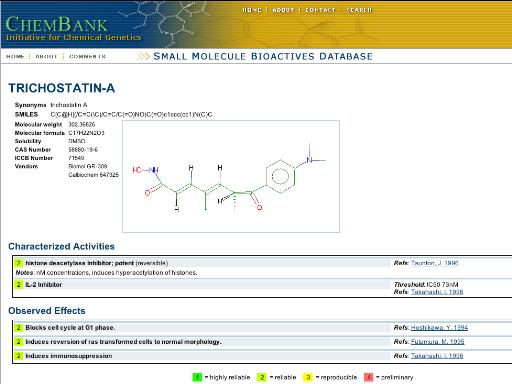Click the Notes line about hyperacetylation of histones
512x384 pixels.
(x=107, y=273)
